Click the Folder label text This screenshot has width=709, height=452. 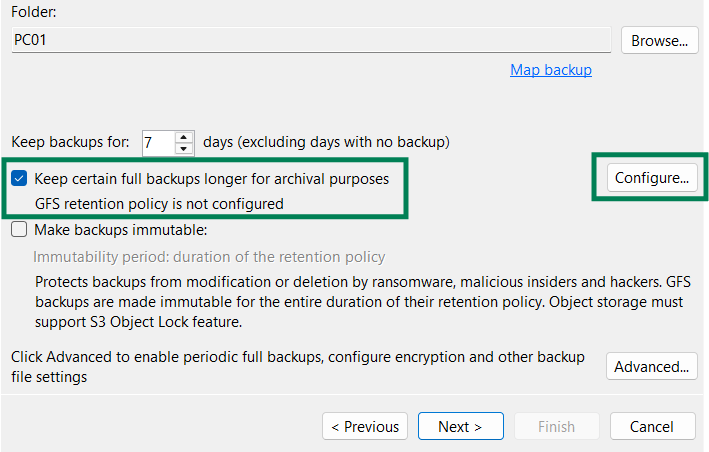point(32,12)
